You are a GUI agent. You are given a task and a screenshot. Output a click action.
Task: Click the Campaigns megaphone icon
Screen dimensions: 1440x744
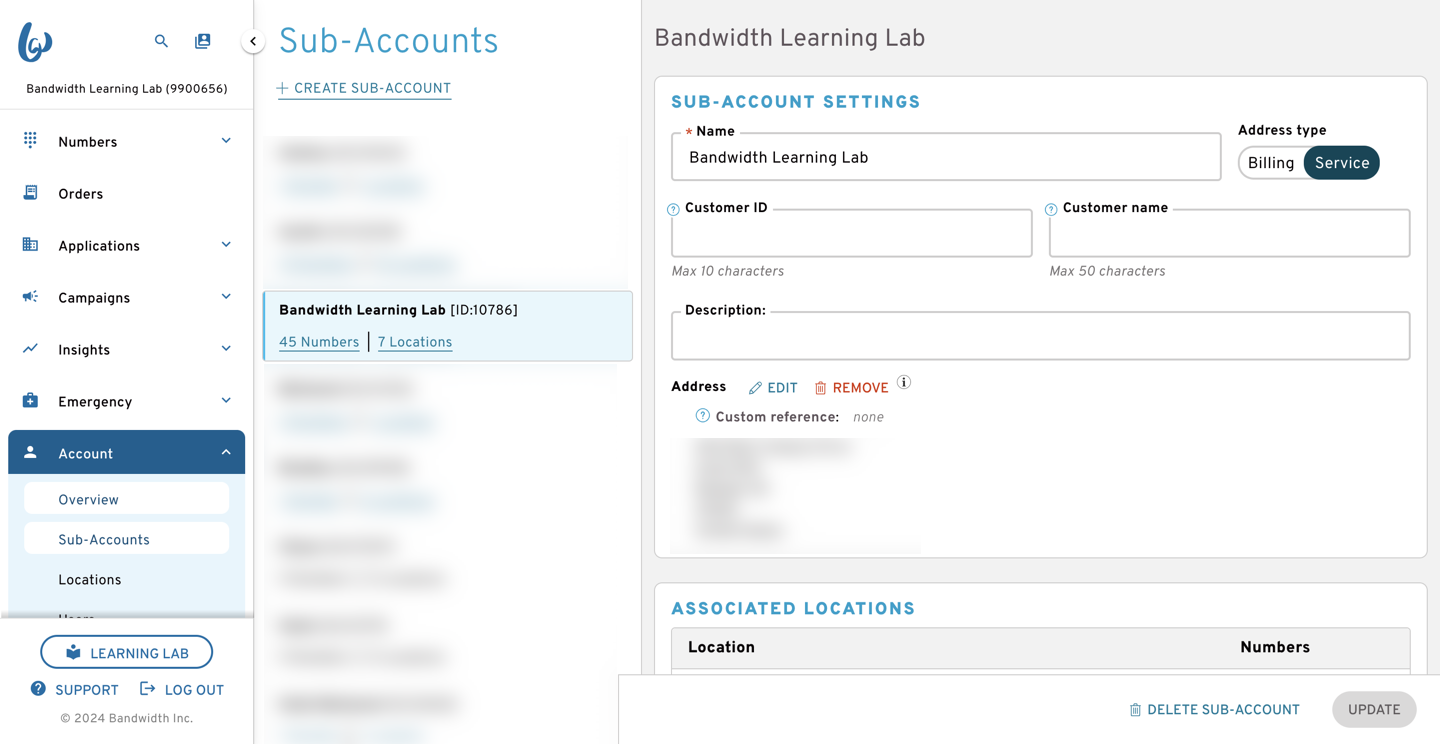[30, 297]
